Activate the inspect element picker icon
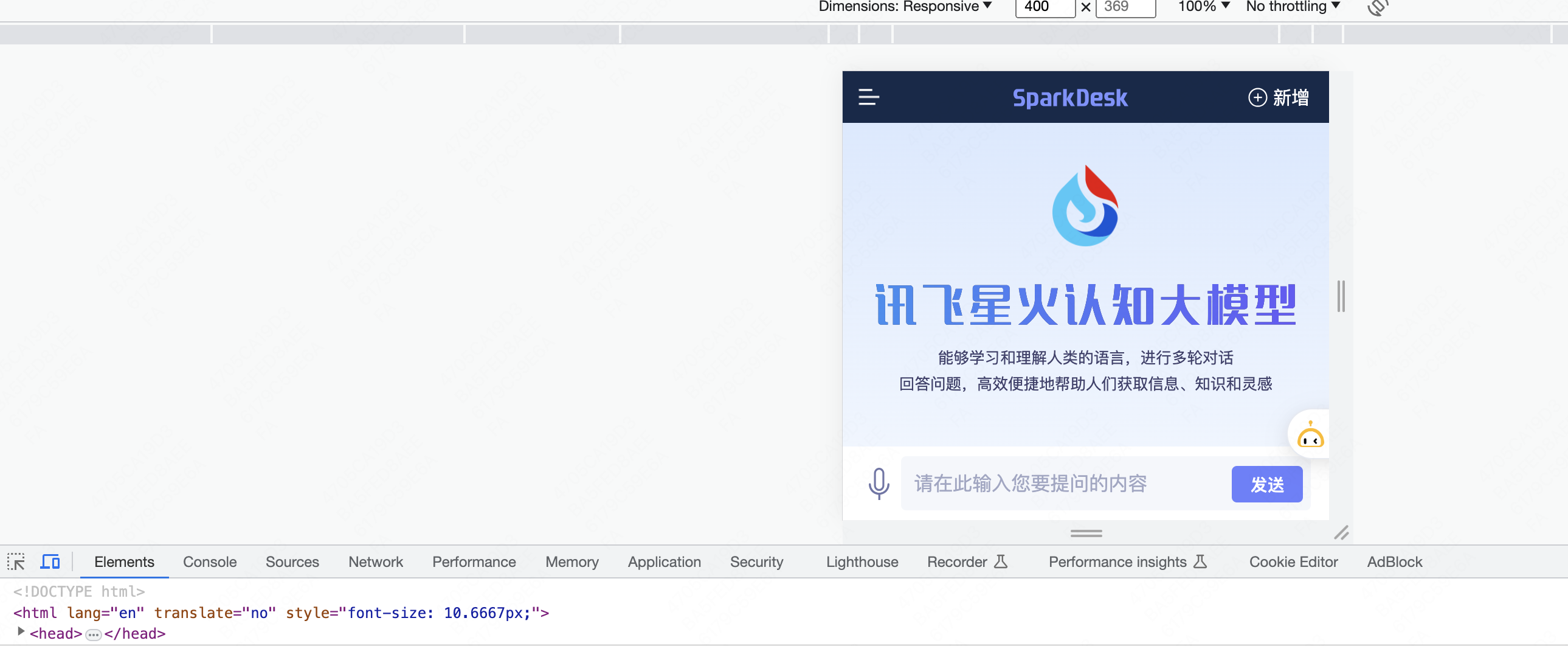Image resolution: width=1568 pixels, height=646 pixels. click(16, 561)
